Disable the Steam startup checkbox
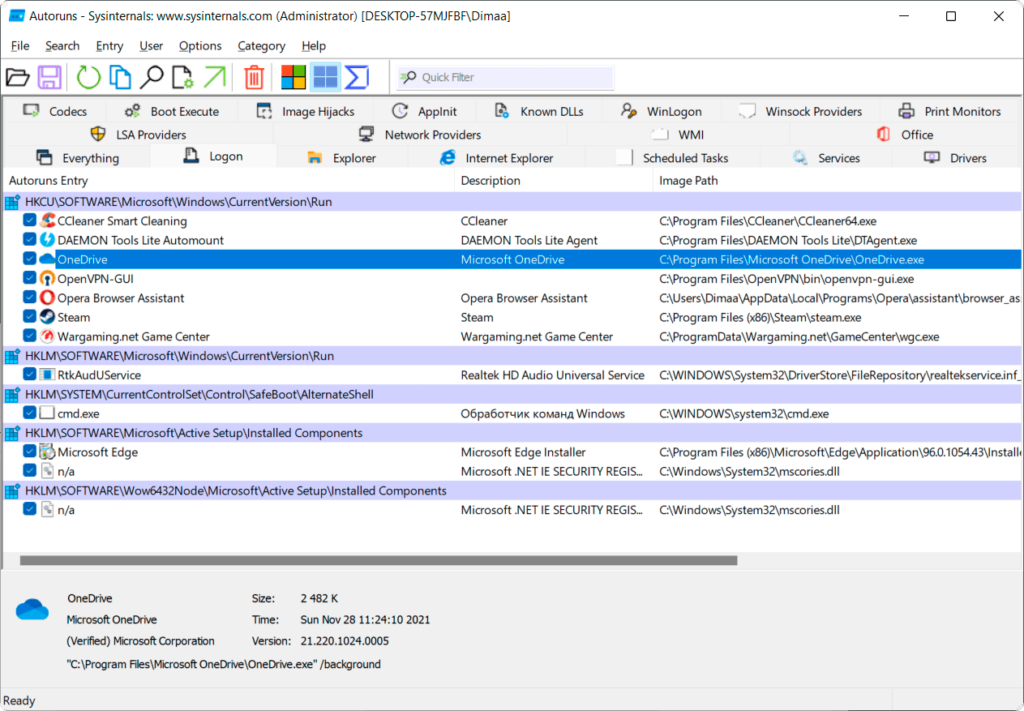This screenshot has height=711, width=1024. click(x=30, y=317)
